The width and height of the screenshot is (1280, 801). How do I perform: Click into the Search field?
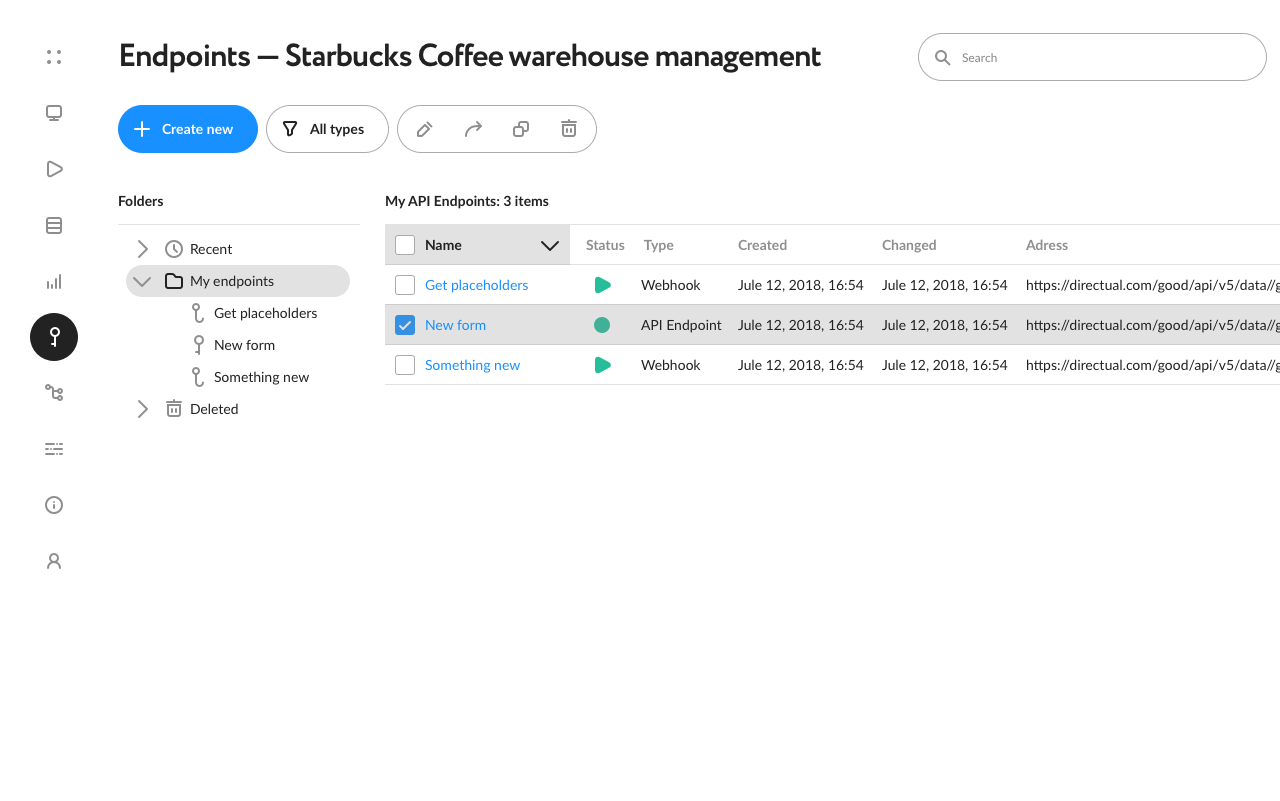pyautogui.click(x=1092, y=57)
